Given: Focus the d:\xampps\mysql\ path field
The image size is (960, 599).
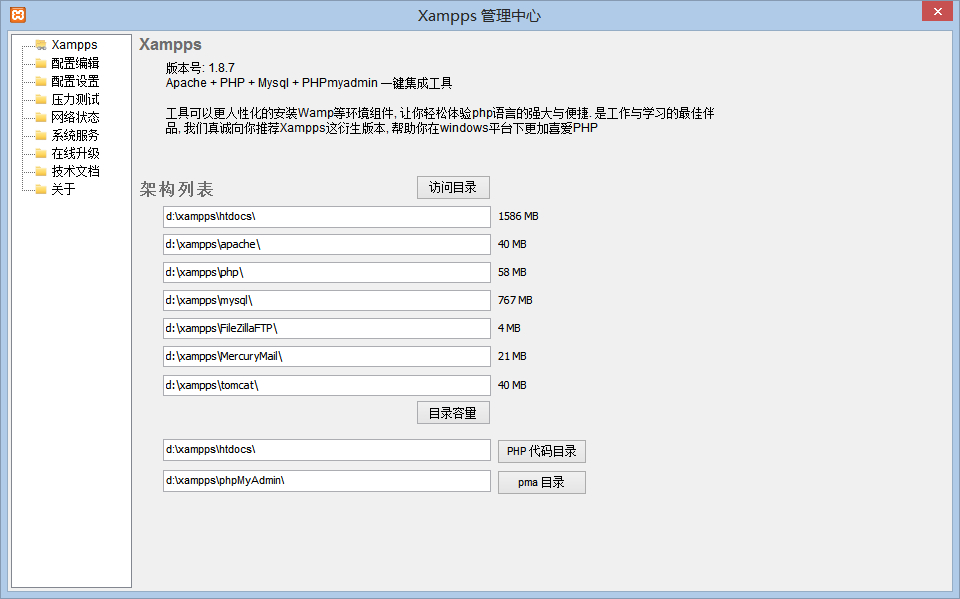Looking at the screenshot, I should 327,301.
